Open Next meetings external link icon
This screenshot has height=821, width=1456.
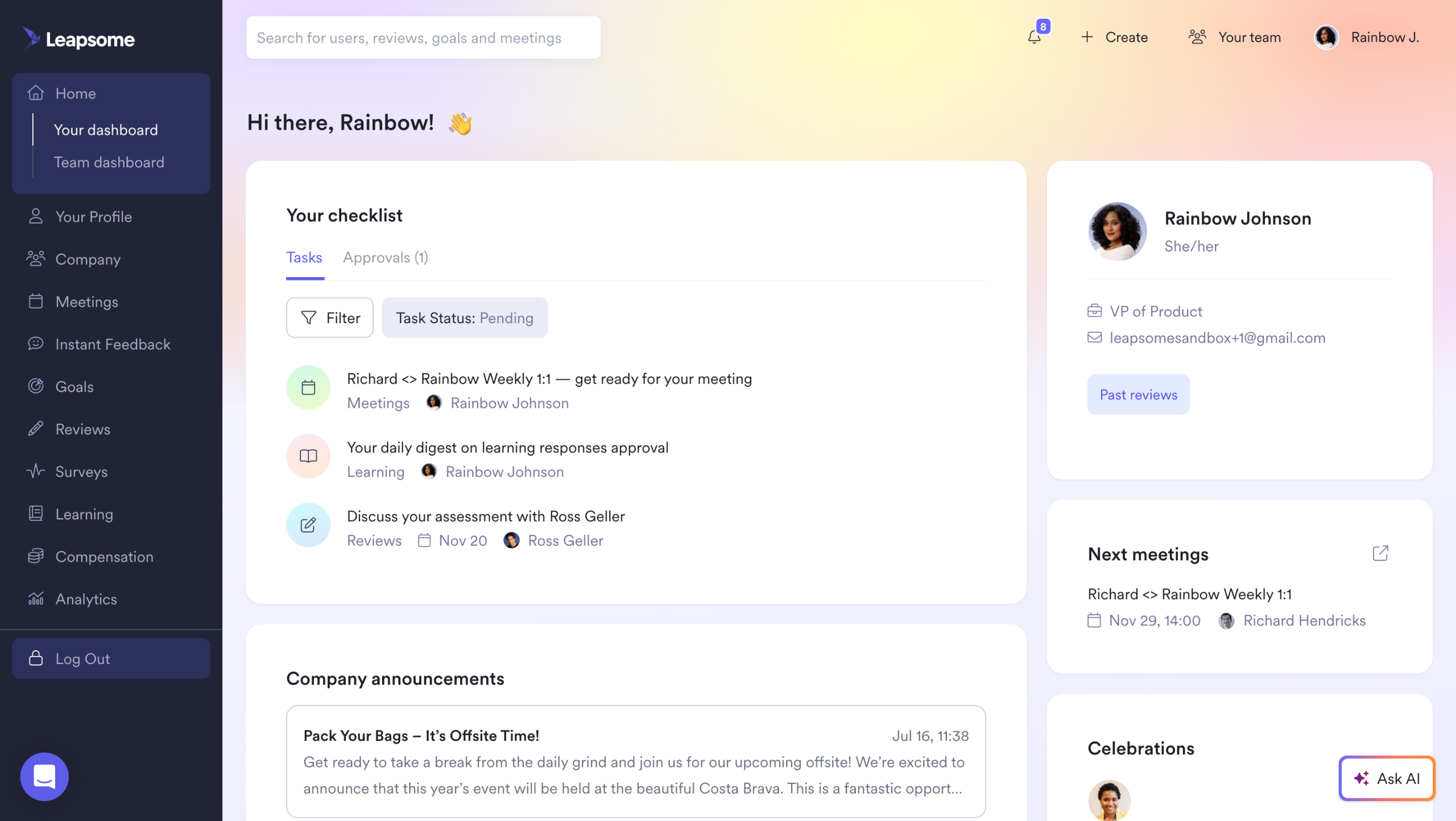tap(1380, 553)
